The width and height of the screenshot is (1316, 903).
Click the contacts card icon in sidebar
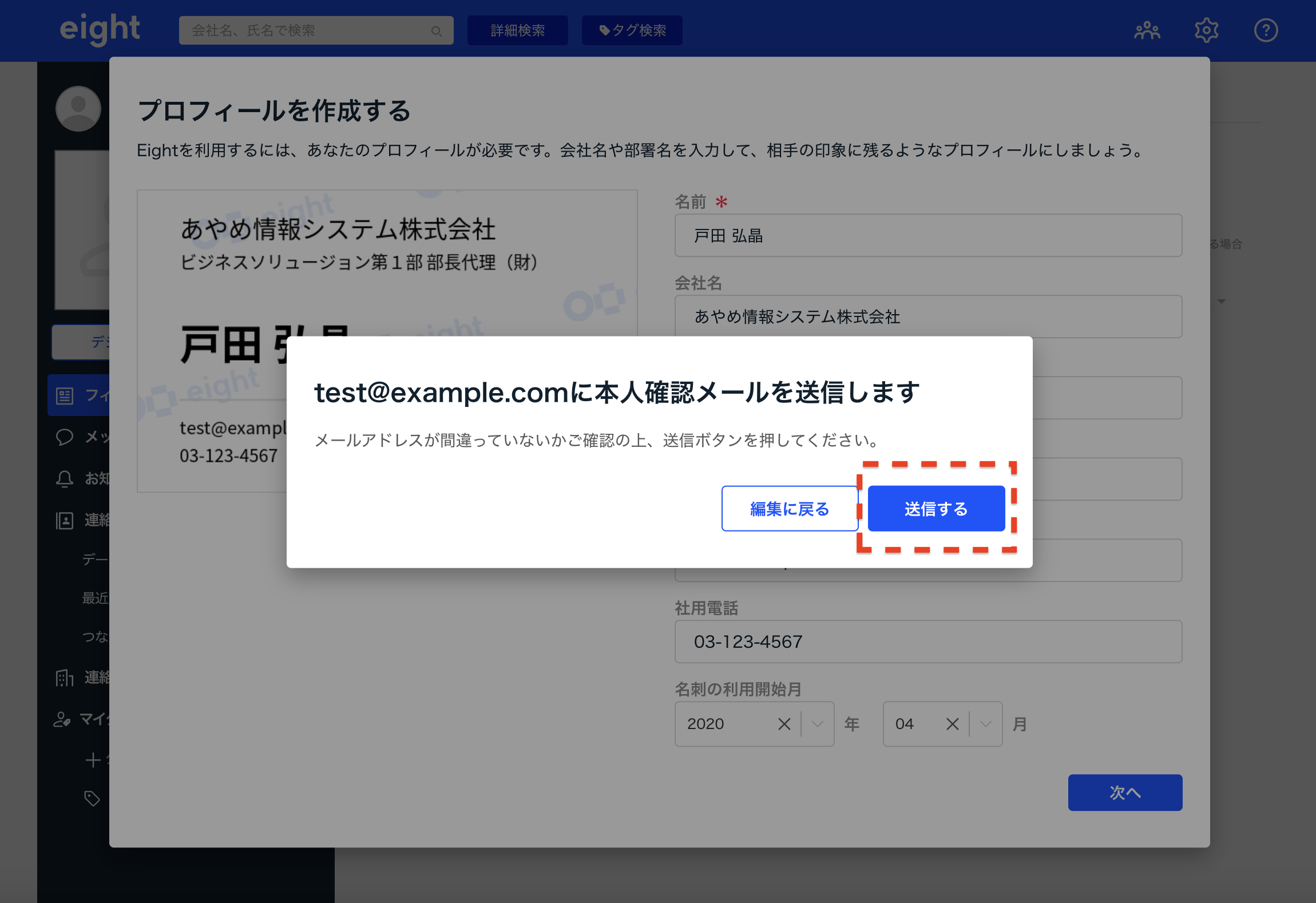click(x=65, y=520)
